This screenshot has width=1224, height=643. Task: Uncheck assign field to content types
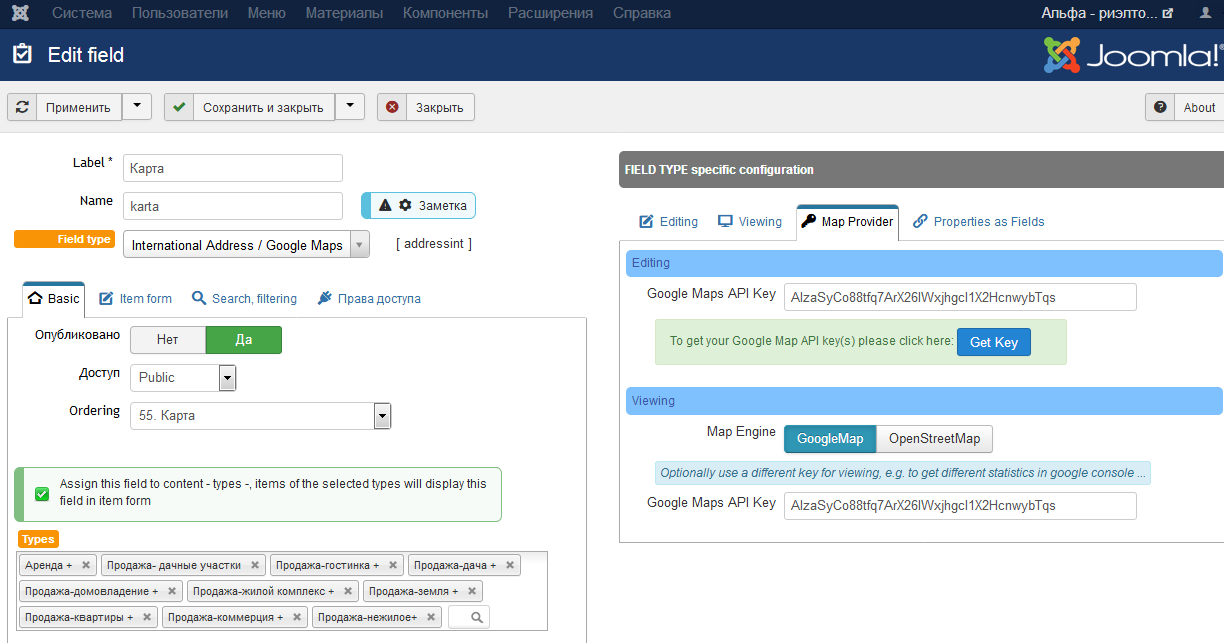[x=42, y=493]
